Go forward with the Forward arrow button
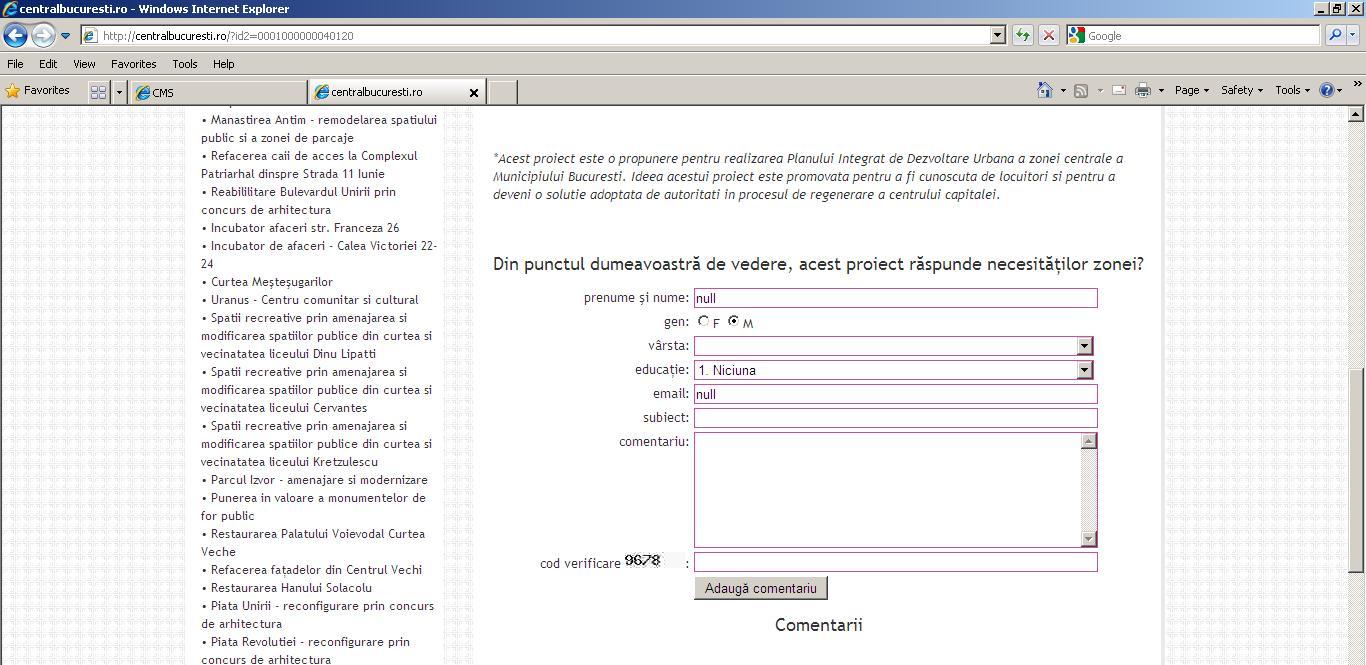The height and width of the screenshot is (665, 1366). [x=42, y=35]
